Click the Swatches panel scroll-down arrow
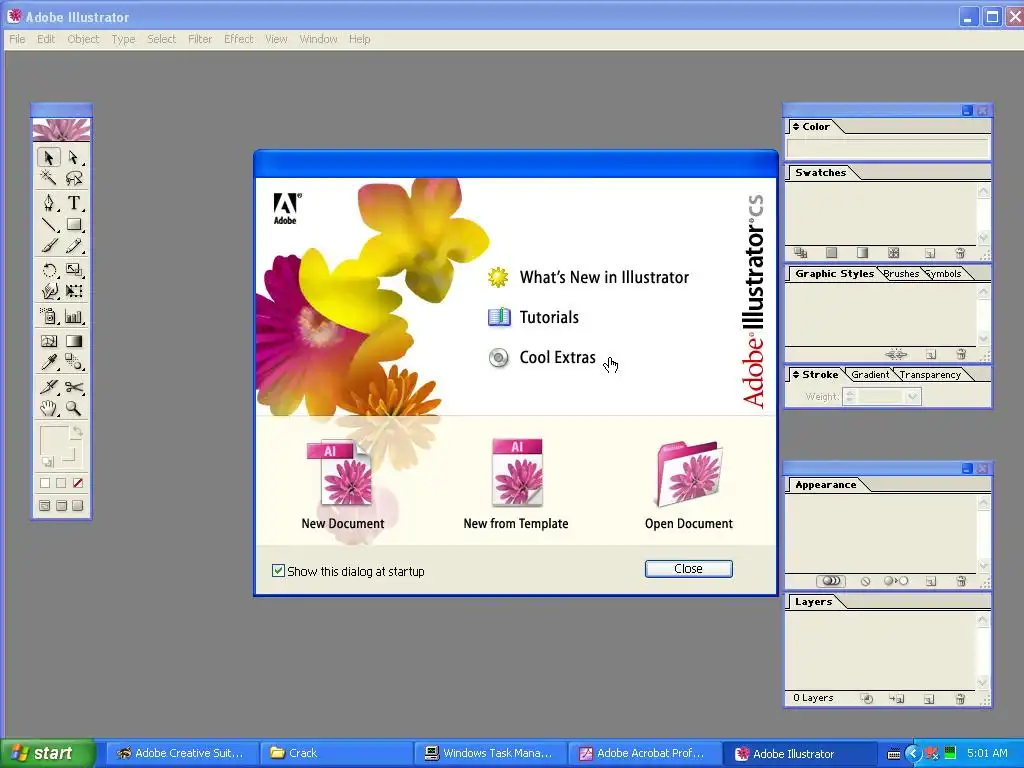The height and width of the screenshot is (768, 1024). click(984, 238)
